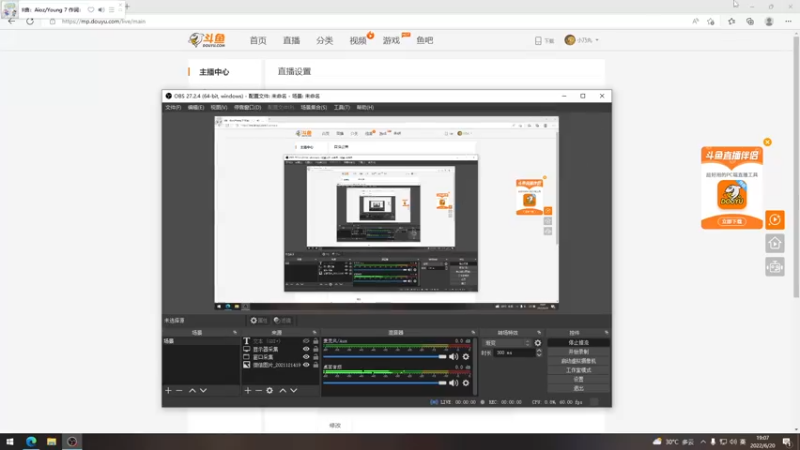Toggle lock on display capture source

tap(315, 349)
